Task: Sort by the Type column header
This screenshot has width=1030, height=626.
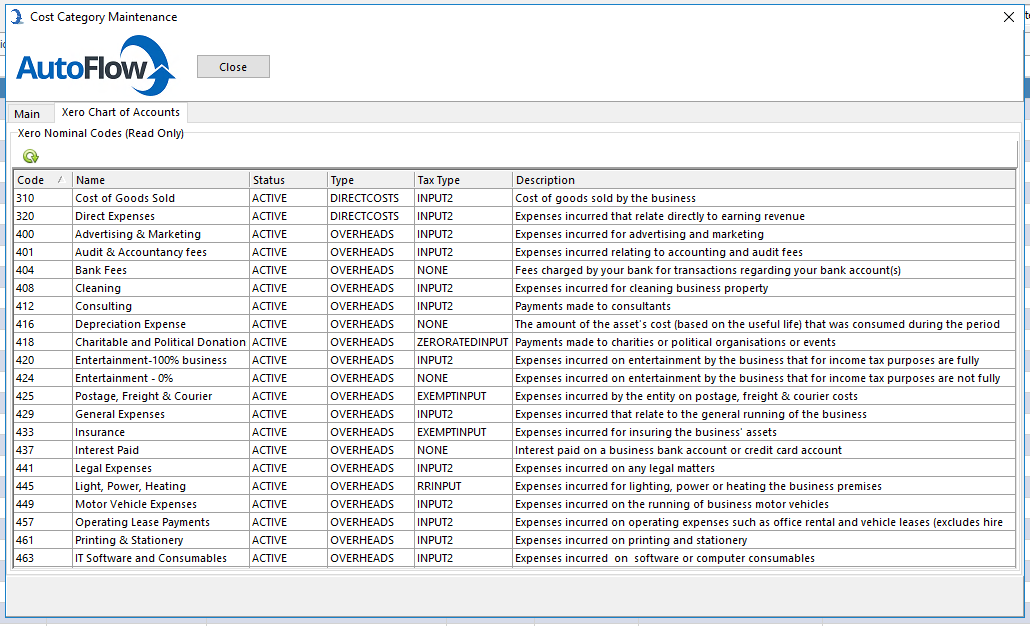Action: [370, 180]
